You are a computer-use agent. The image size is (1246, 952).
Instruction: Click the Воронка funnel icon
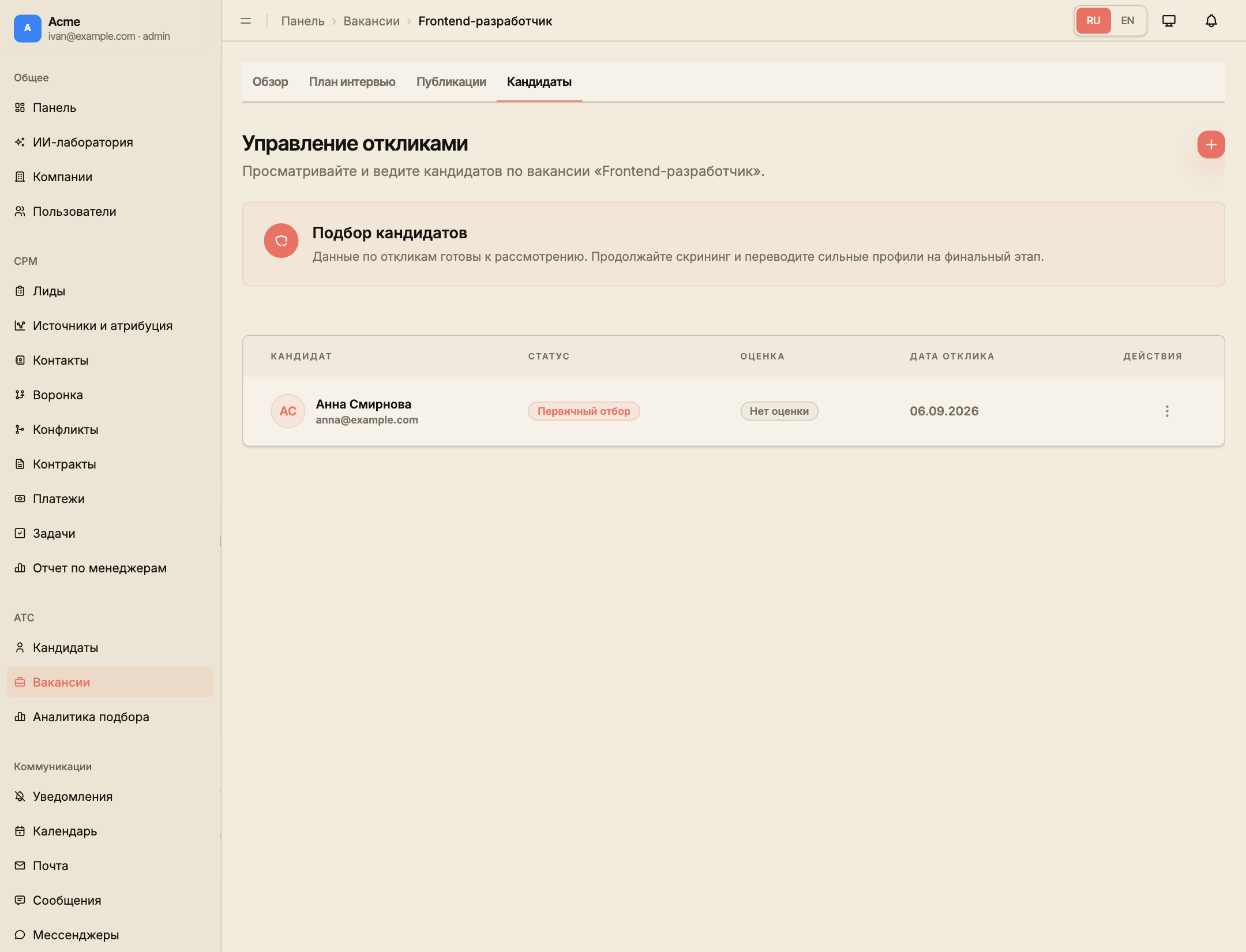(20, 395)
